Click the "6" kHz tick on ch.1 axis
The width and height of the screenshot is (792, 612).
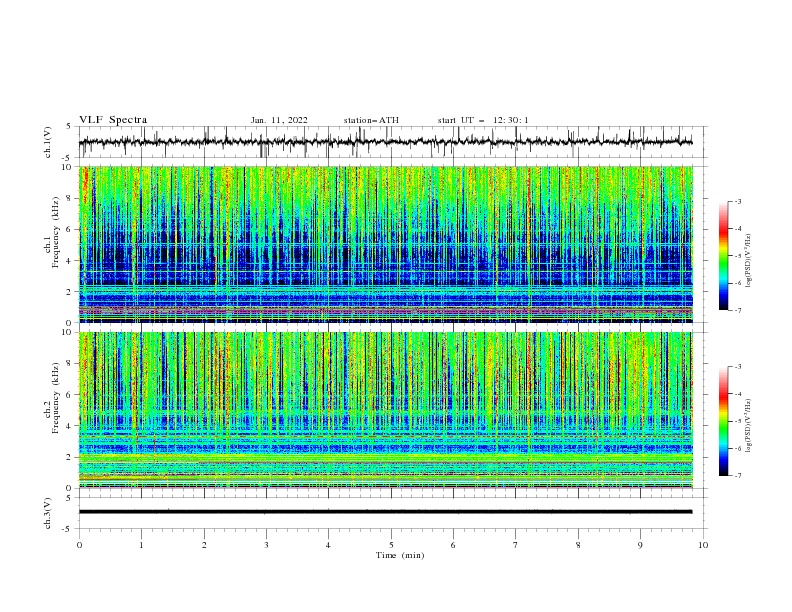point(70,229)
